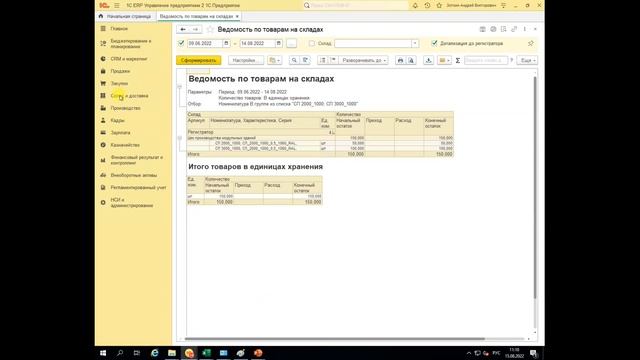Viewport: 640px width, 360px height.
Task: Open CRM и маркетинг section
Action: pos(129,59)
